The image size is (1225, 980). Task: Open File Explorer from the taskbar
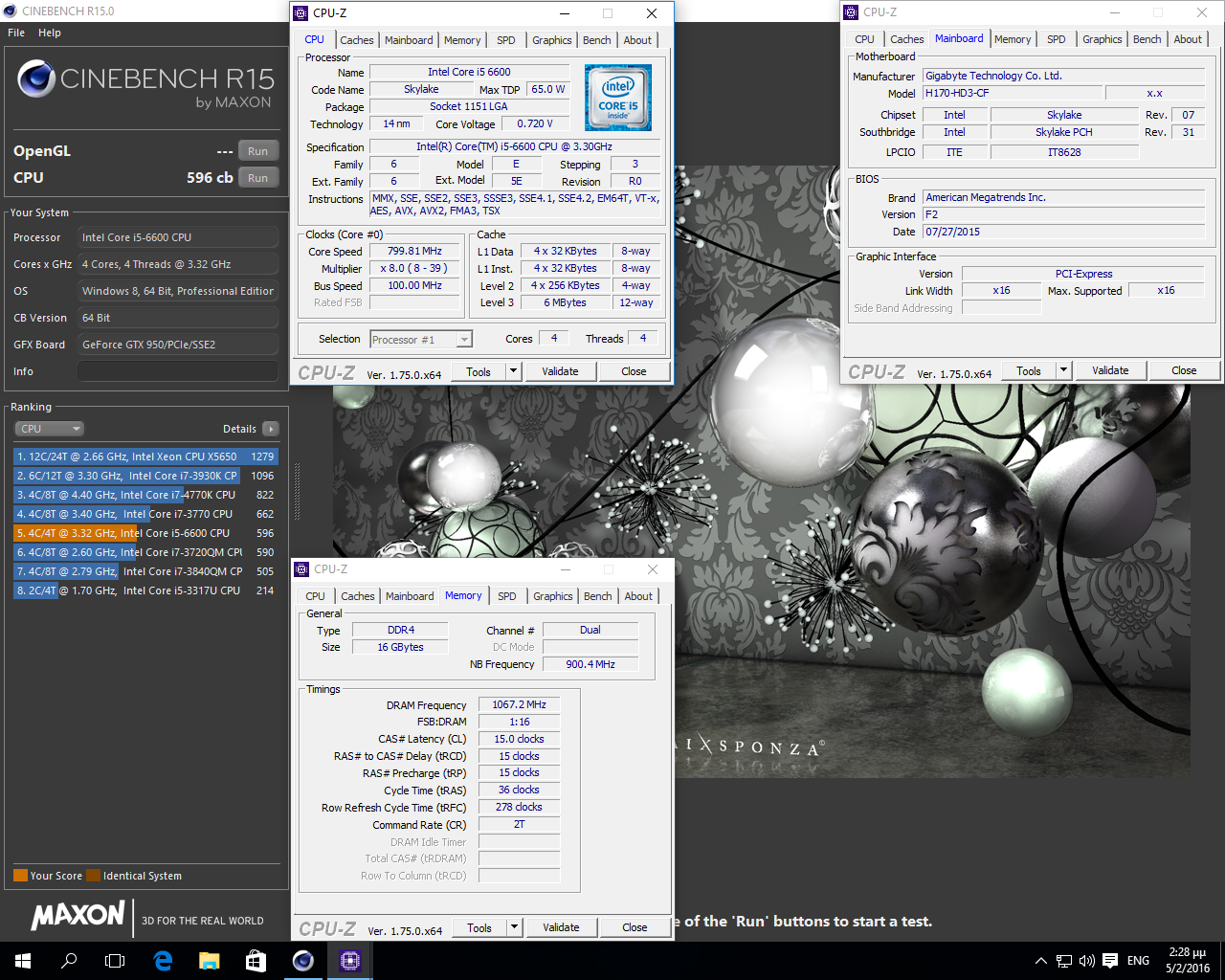pyautogui.click(x=209, y=961)
